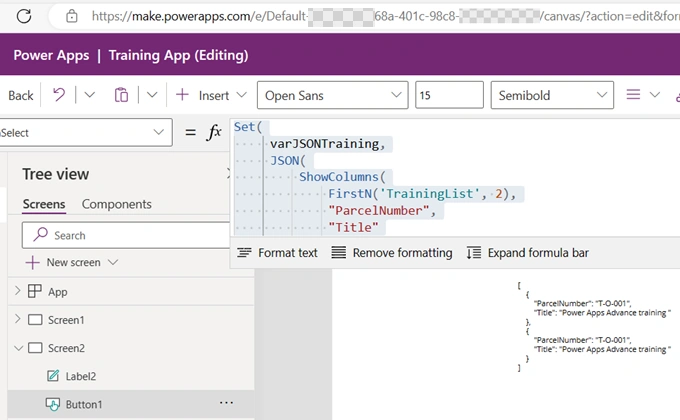
Task: Select Screen2 in the tree view
Action: (66, 348)
